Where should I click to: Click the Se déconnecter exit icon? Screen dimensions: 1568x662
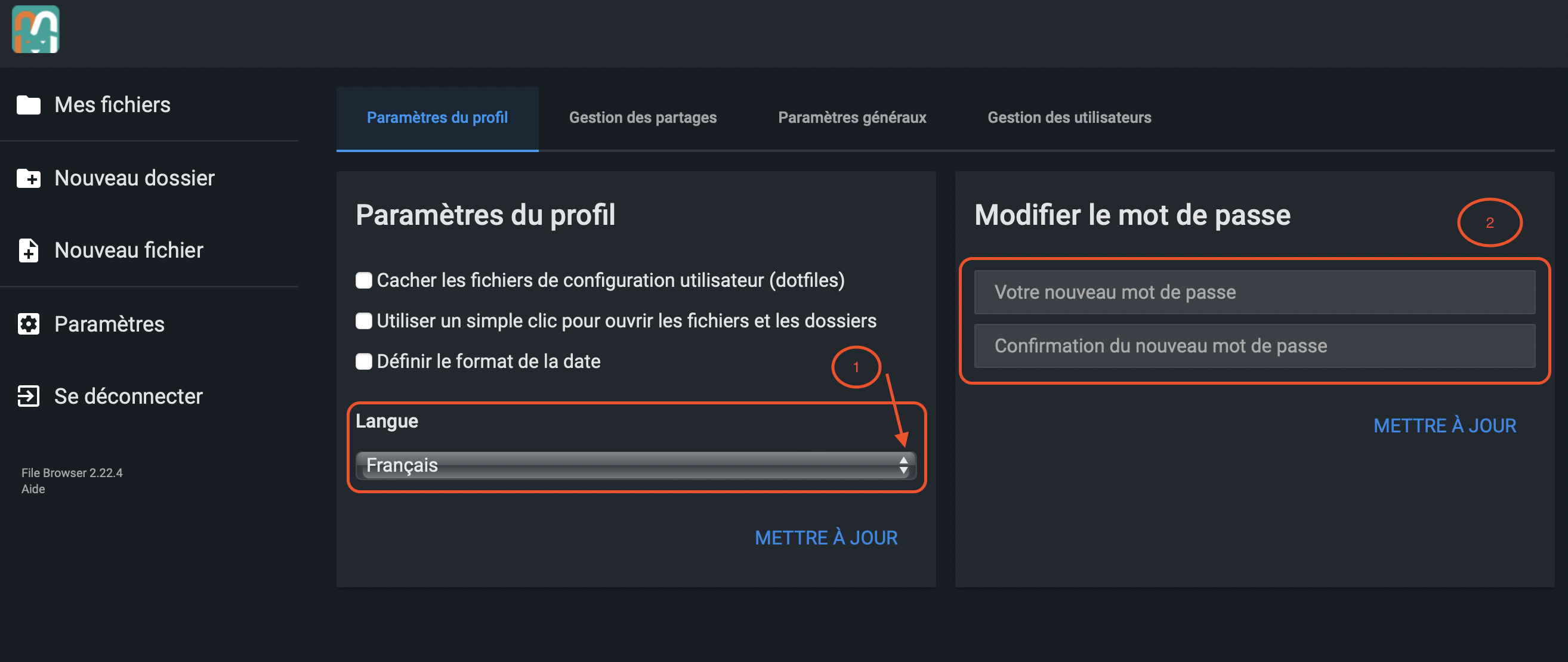pos(28,396)
